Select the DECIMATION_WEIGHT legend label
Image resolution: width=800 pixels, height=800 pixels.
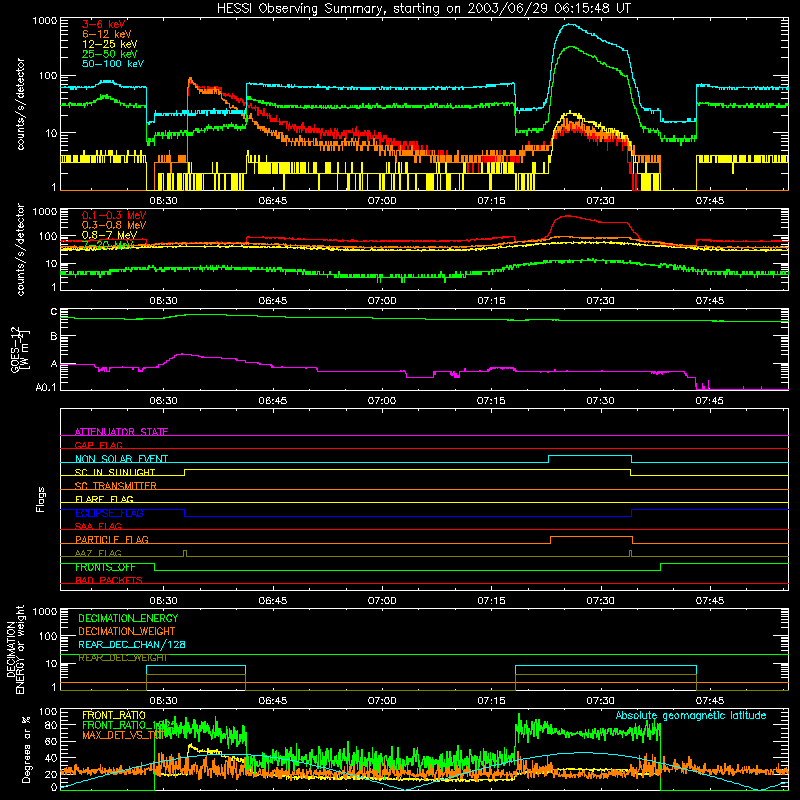pos(127,632)
